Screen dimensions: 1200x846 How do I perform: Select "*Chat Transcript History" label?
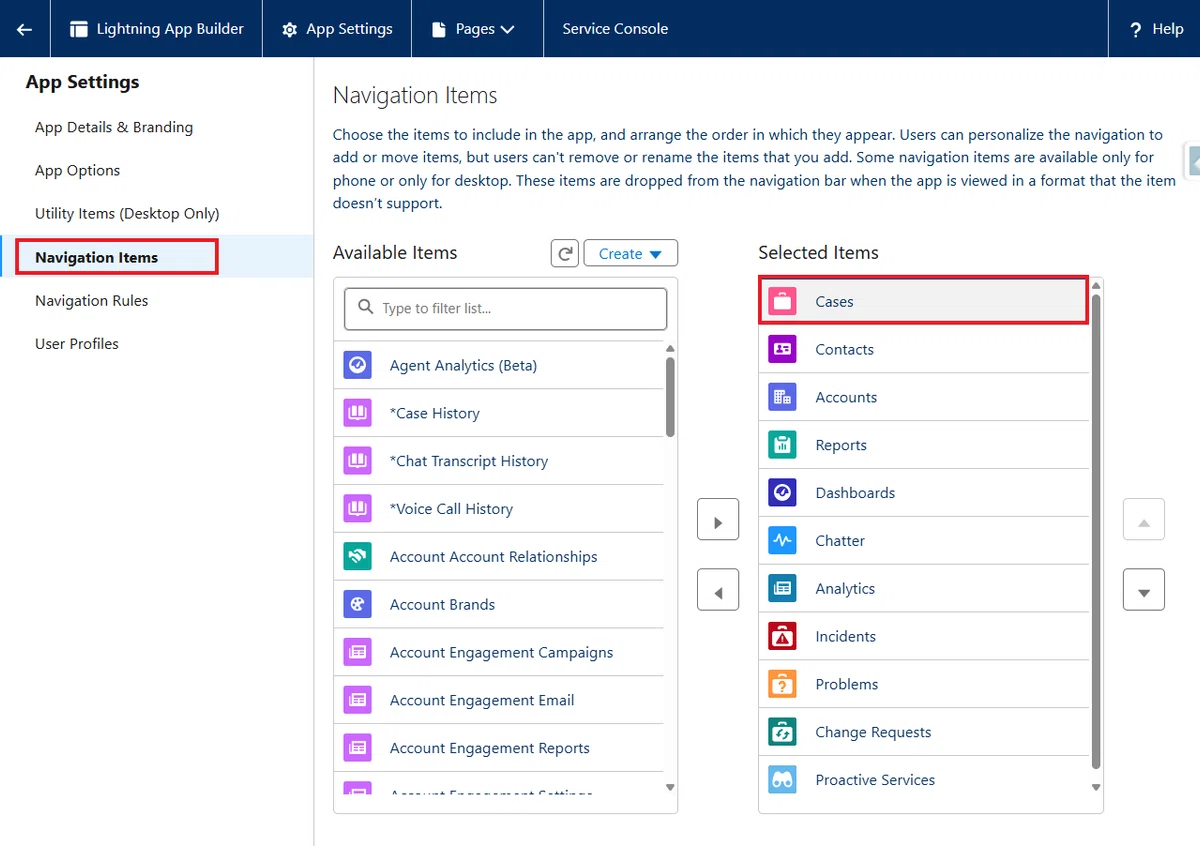click(468, 461)
